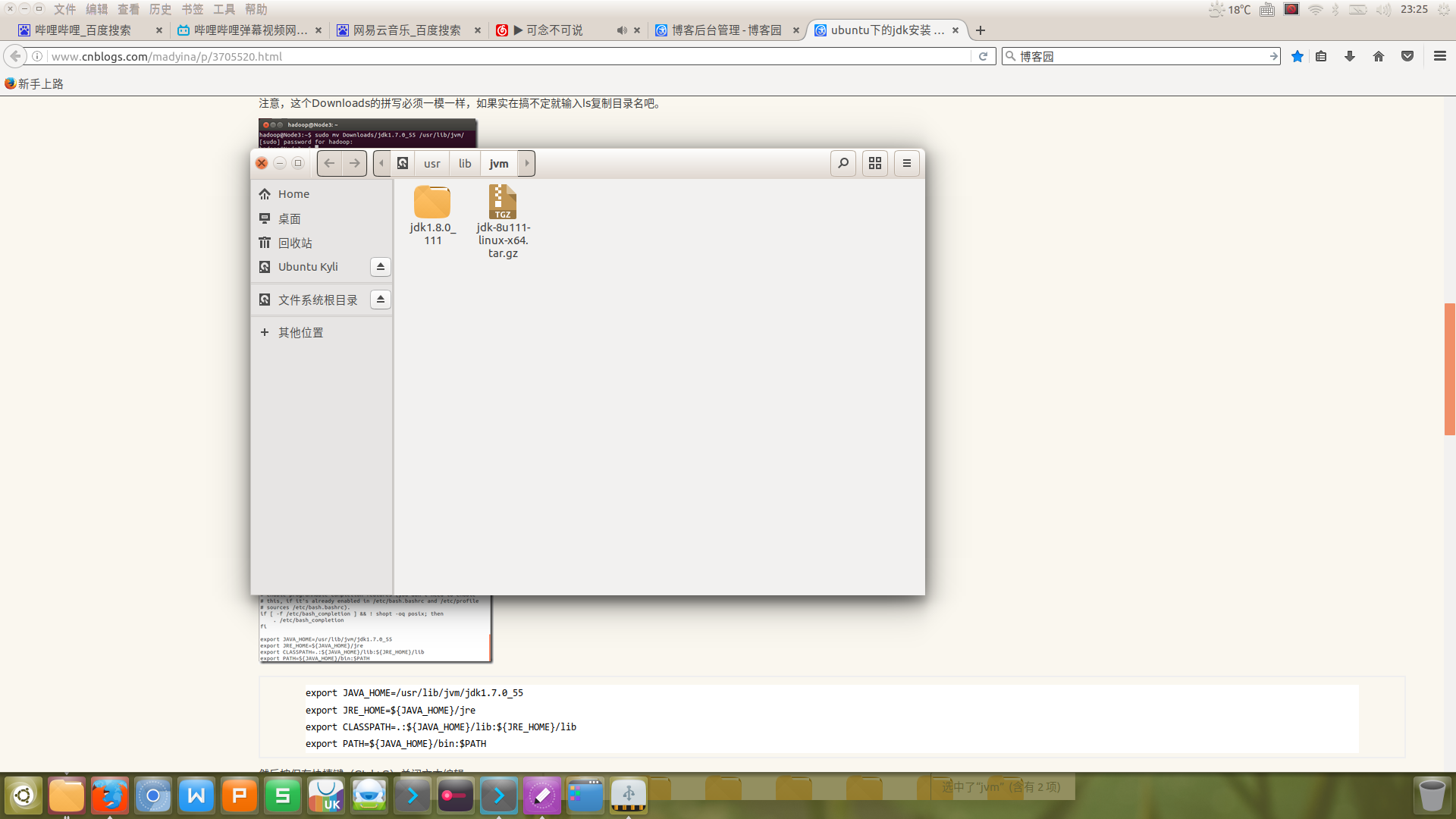Click the webpage vertical scrollbar thumb
This screenshot has width=1456, height=819.
click(x=1449, y=369)
